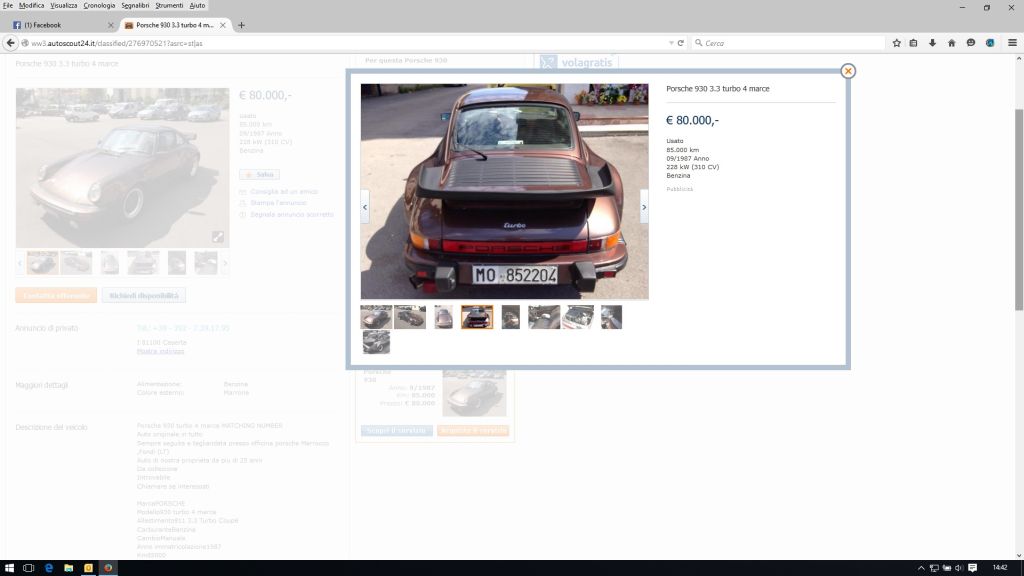Click the Pubblicità label in popup

pos(680,189)
